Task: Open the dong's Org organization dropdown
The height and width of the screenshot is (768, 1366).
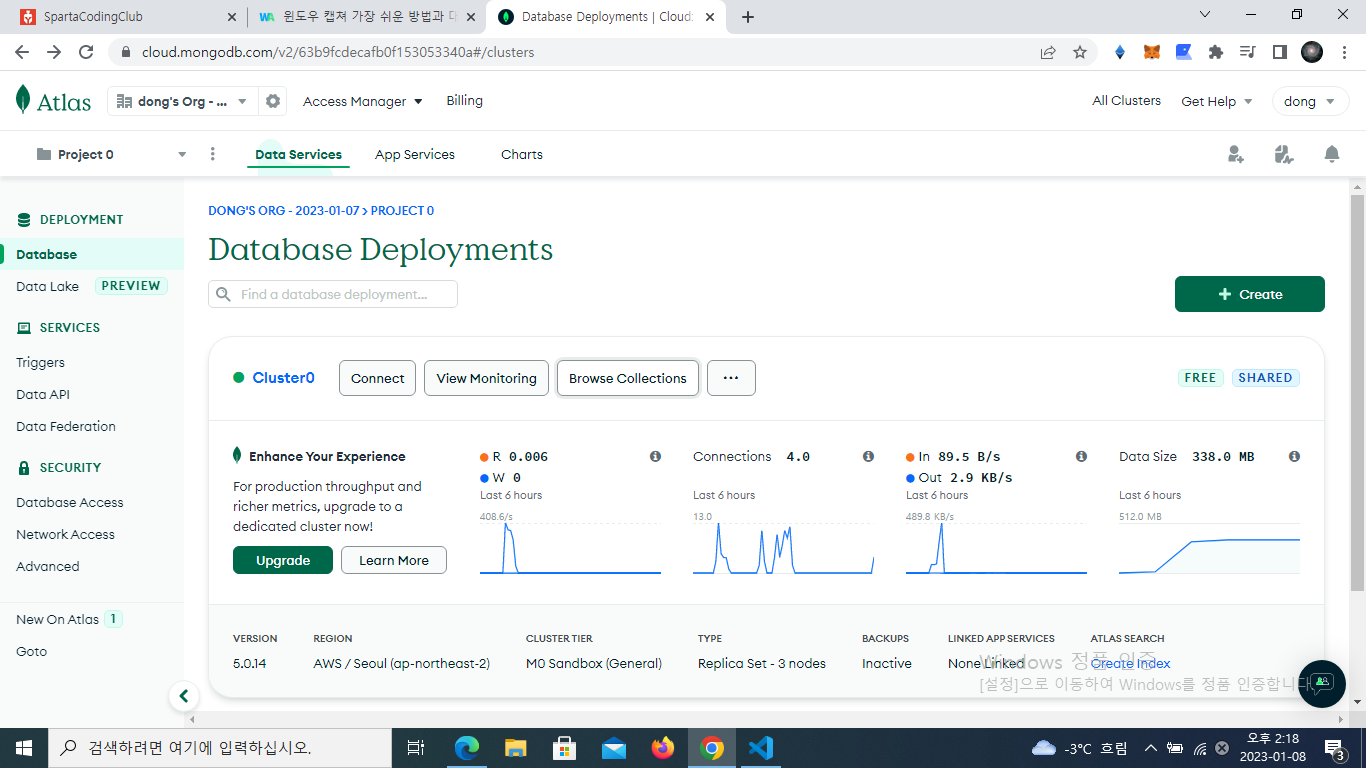Action: click(x=182, y=101)
